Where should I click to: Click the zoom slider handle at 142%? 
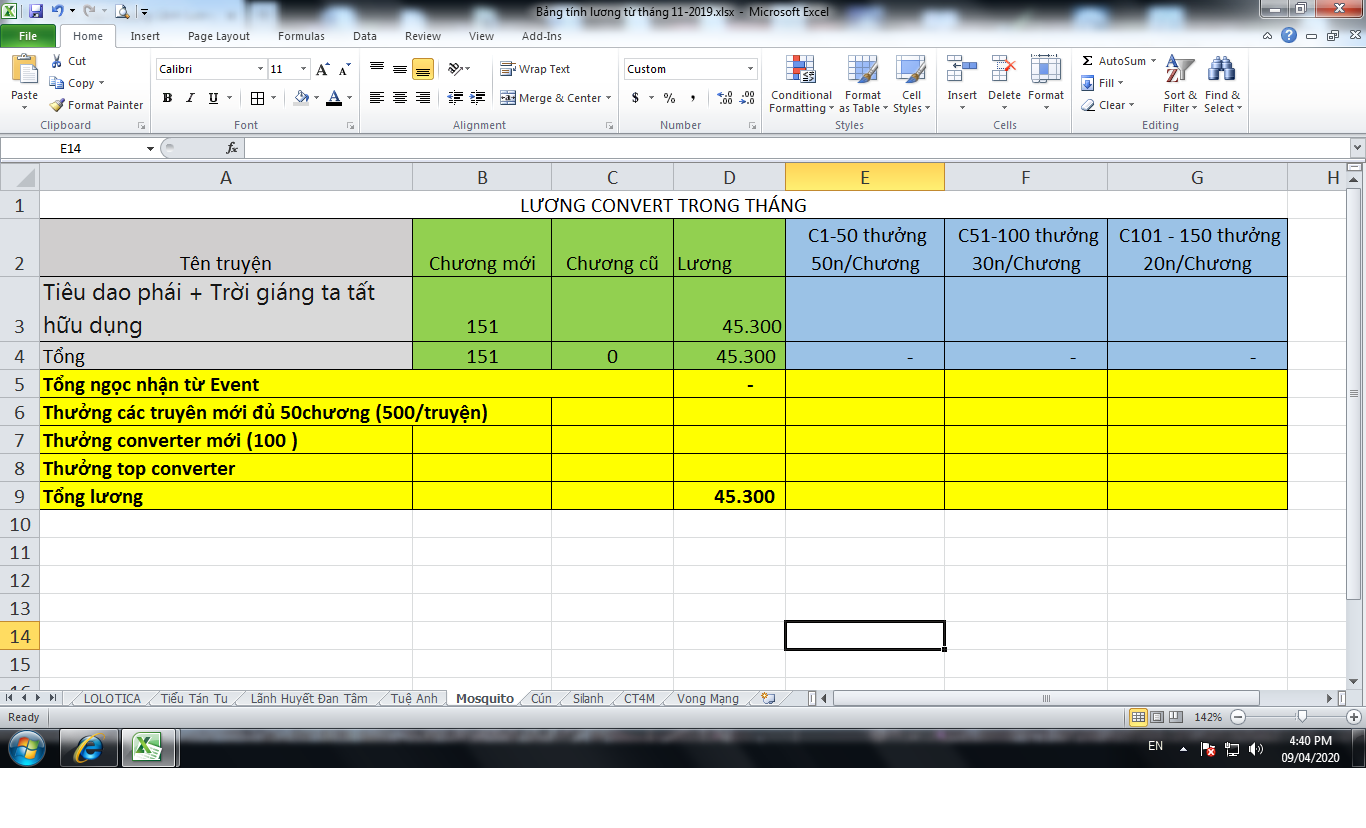point(1301,717)
